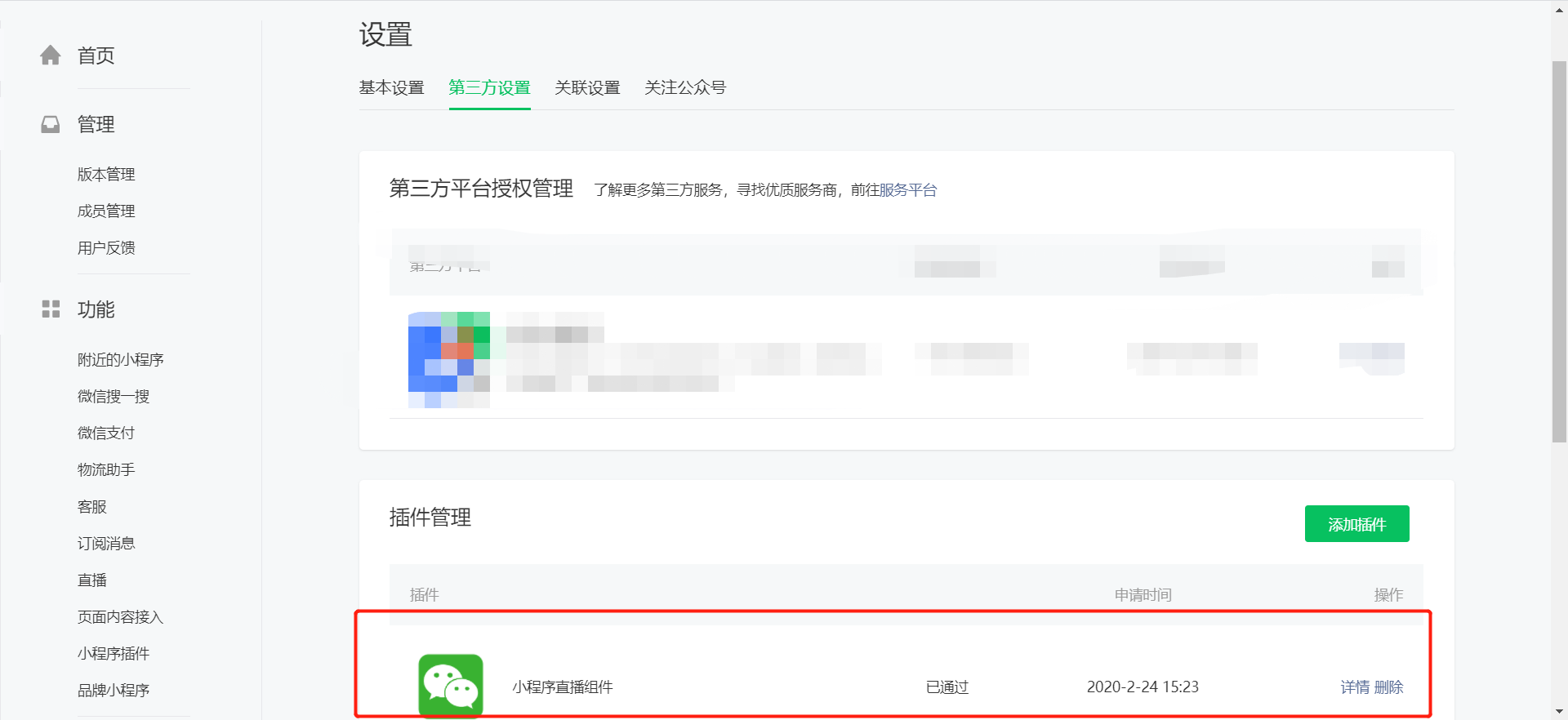The image size is (1568, 720).
Task: Open 成员管理 page
Action: pos(106,211)
